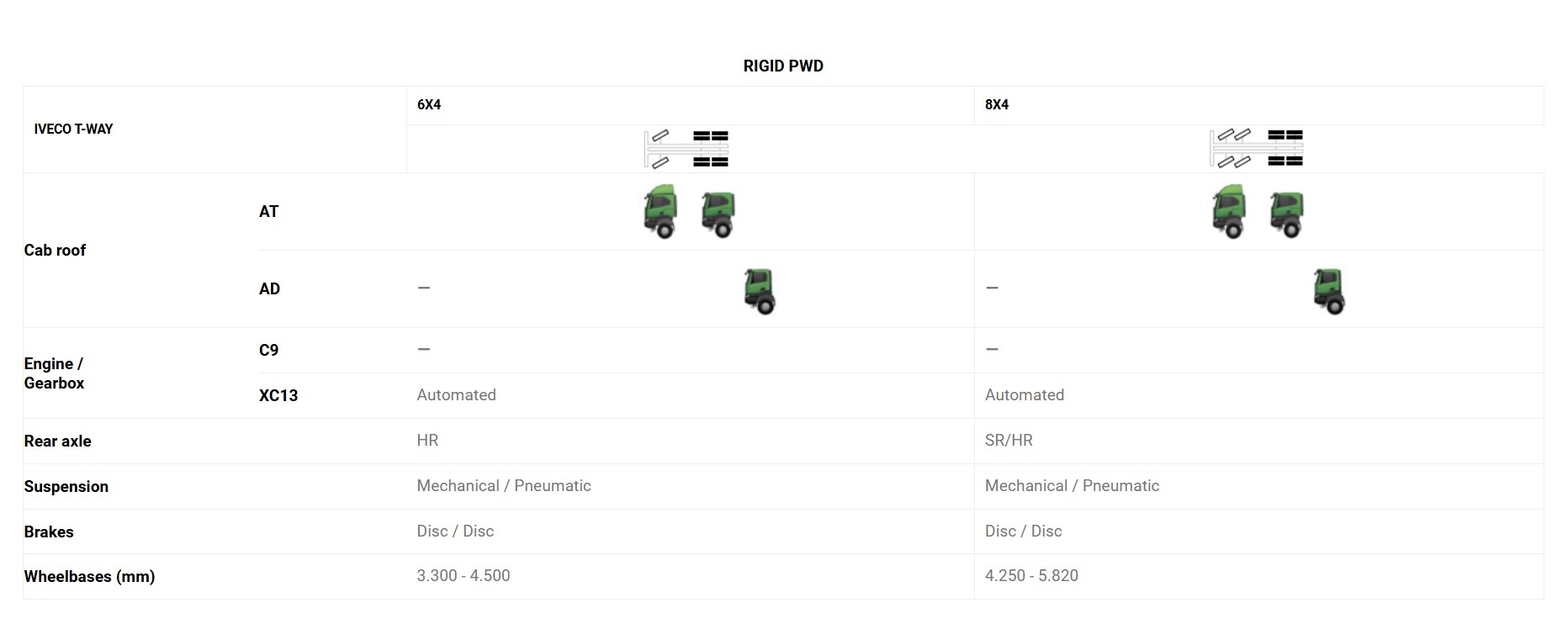Screen dimensions: 1568x624
Task: Click the 8X4 column header
Action: [x=997, y=104]
